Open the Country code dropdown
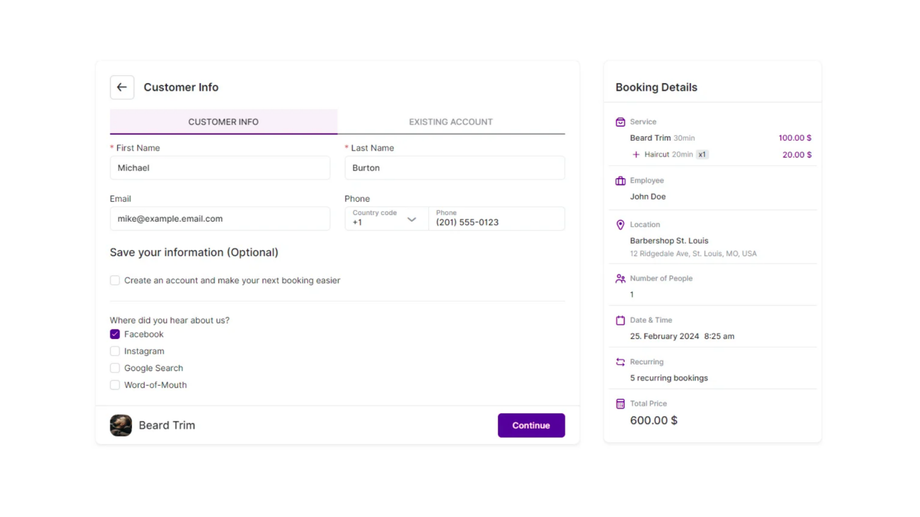 386,219
